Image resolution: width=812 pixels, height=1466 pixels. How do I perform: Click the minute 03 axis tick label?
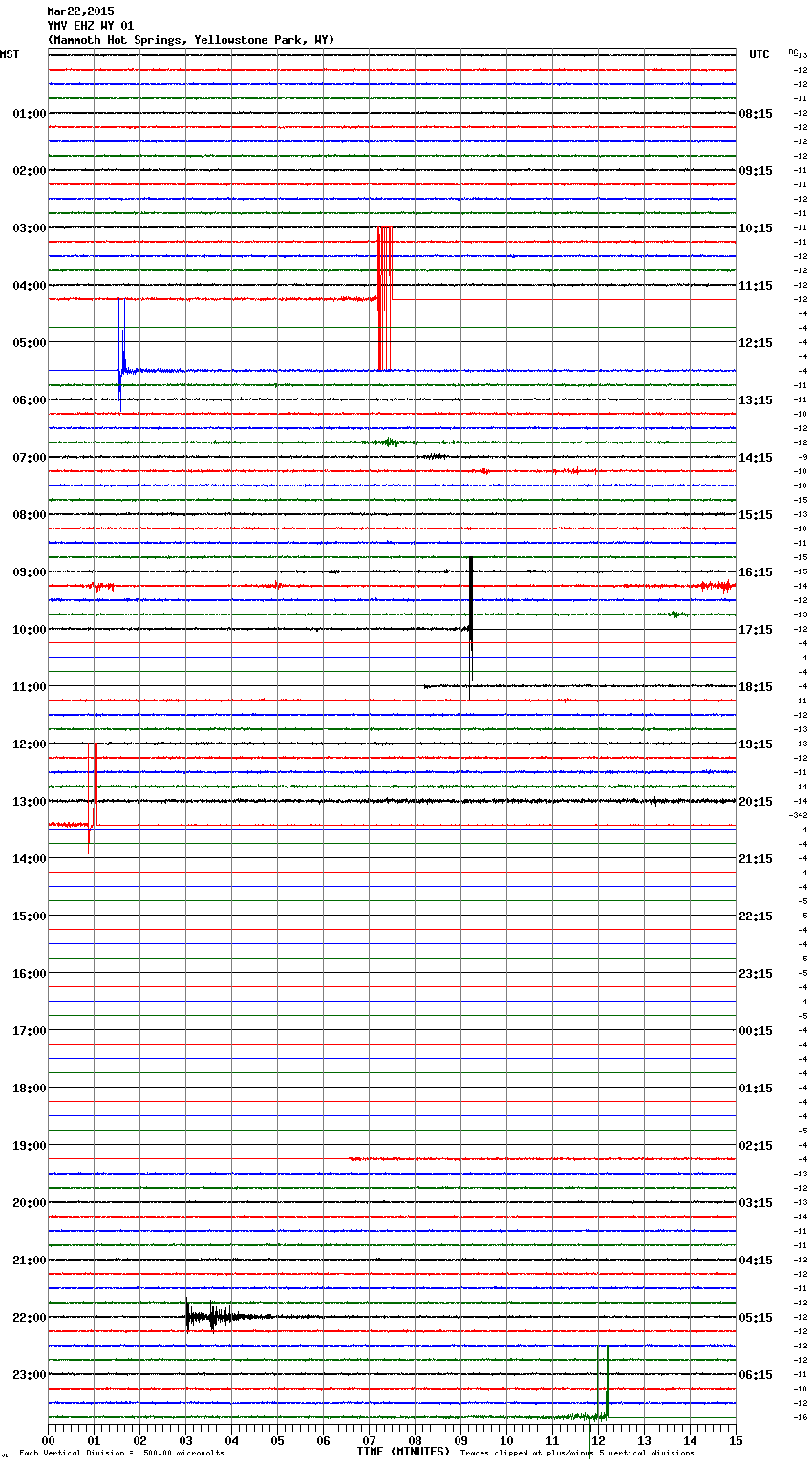[185, 1441]
